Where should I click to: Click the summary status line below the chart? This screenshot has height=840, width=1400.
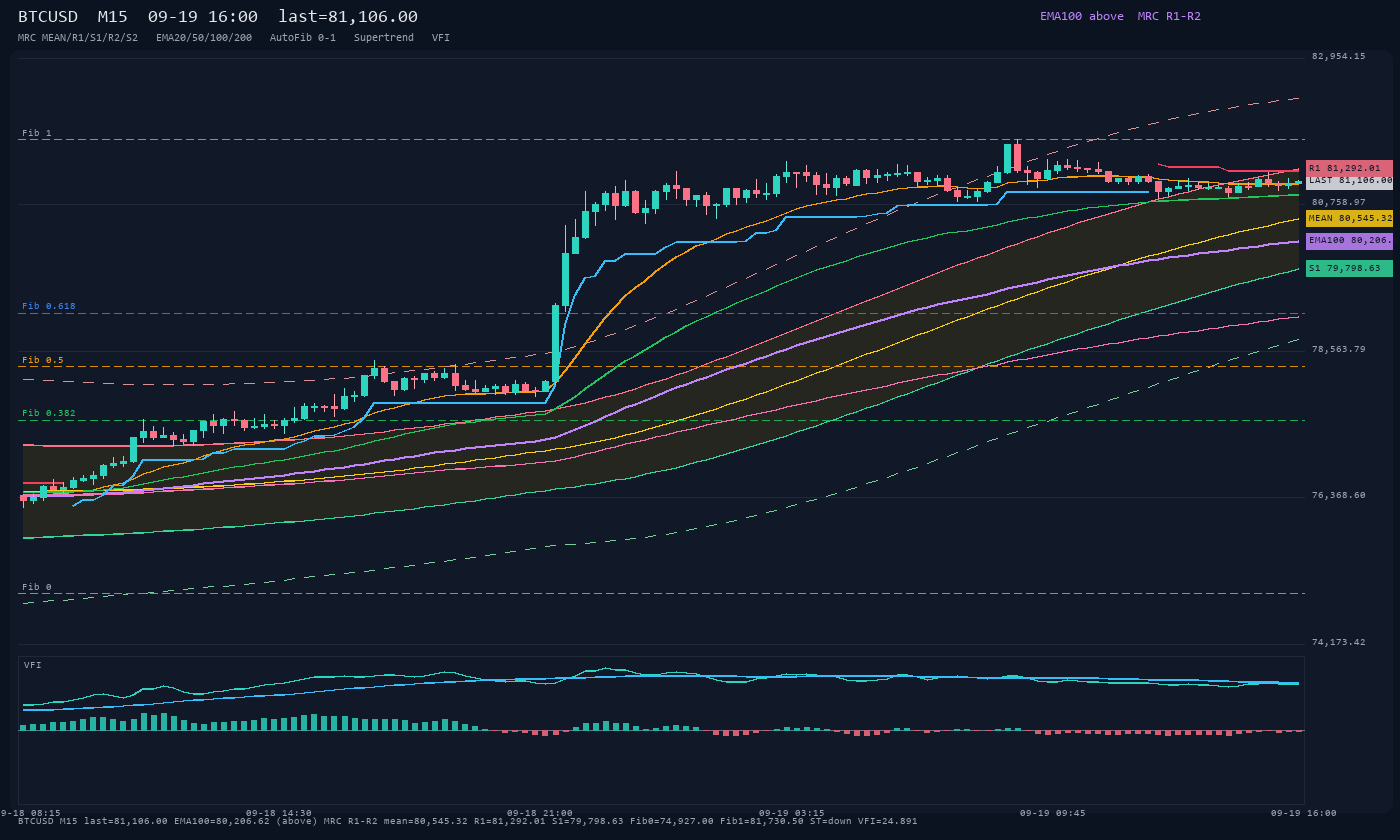pos(468,821)
